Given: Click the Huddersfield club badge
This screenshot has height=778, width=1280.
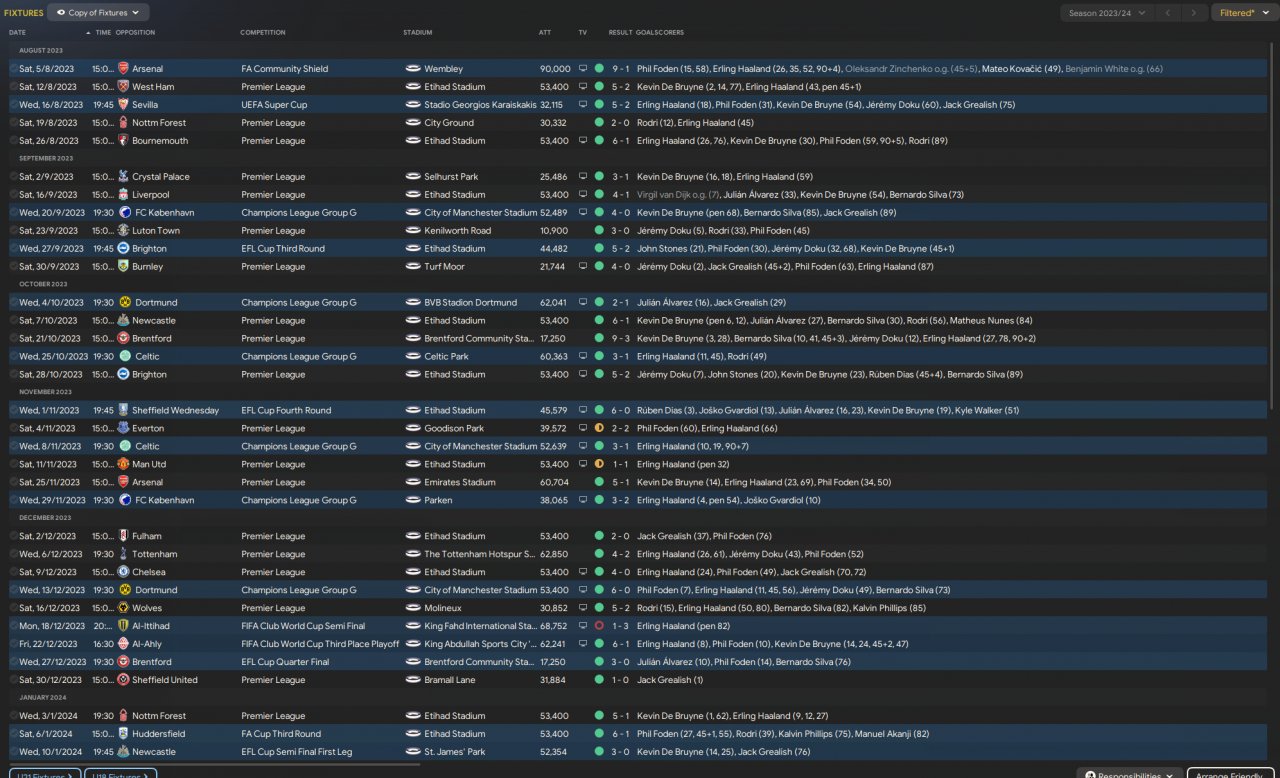Looking at the screenshot, I should coord(124,735).
